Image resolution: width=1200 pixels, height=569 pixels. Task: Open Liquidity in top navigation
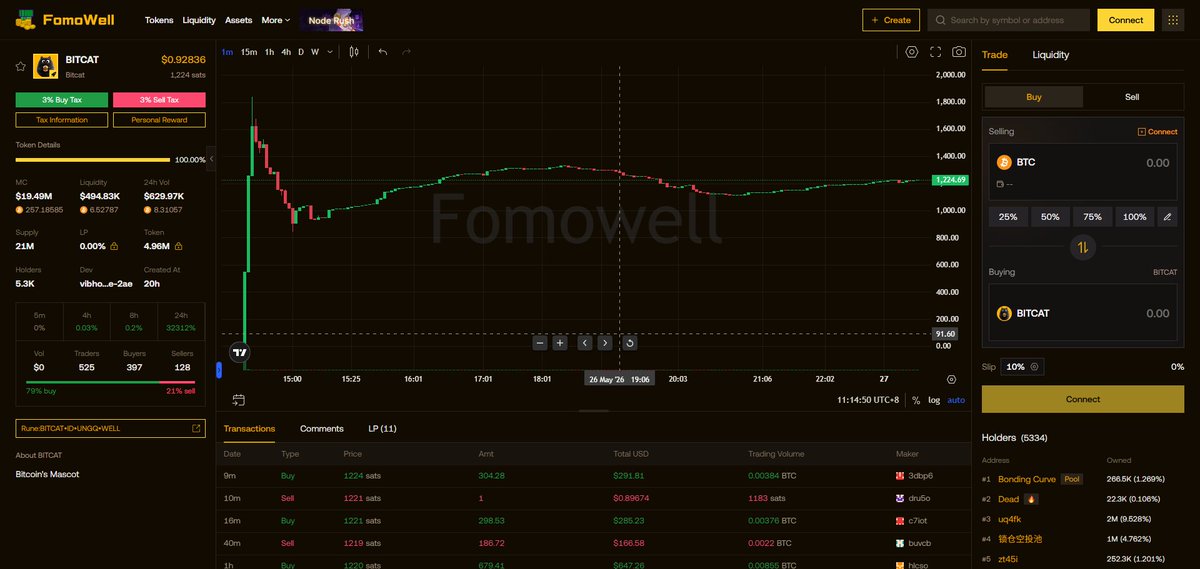tap(199, 20)
